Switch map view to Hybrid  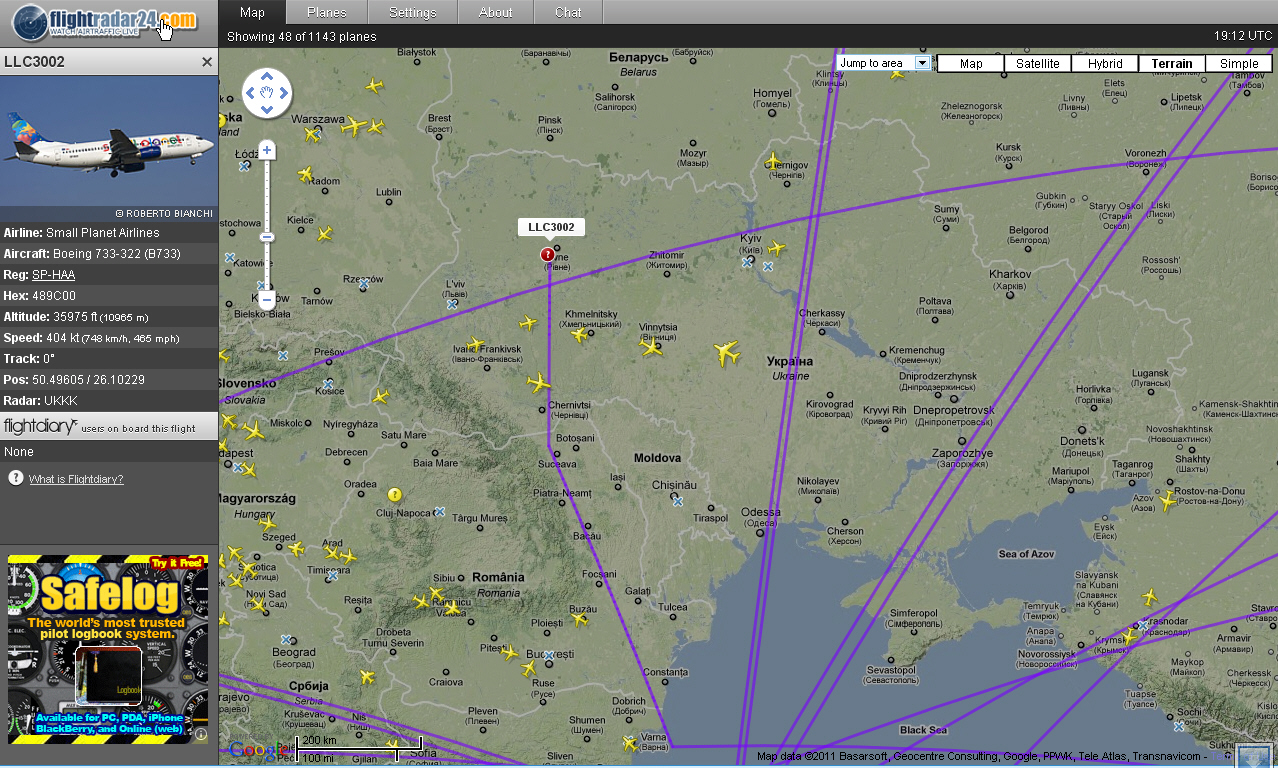1105,63
